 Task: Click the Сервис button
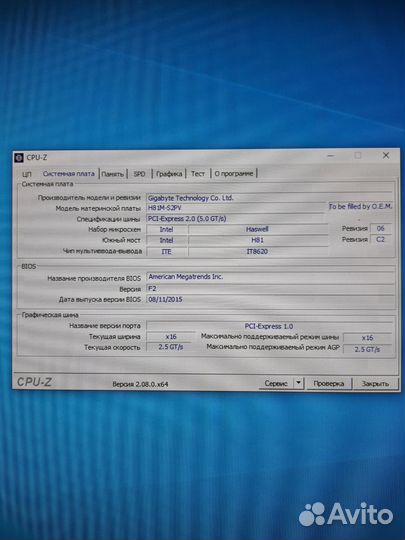[276, 383]
